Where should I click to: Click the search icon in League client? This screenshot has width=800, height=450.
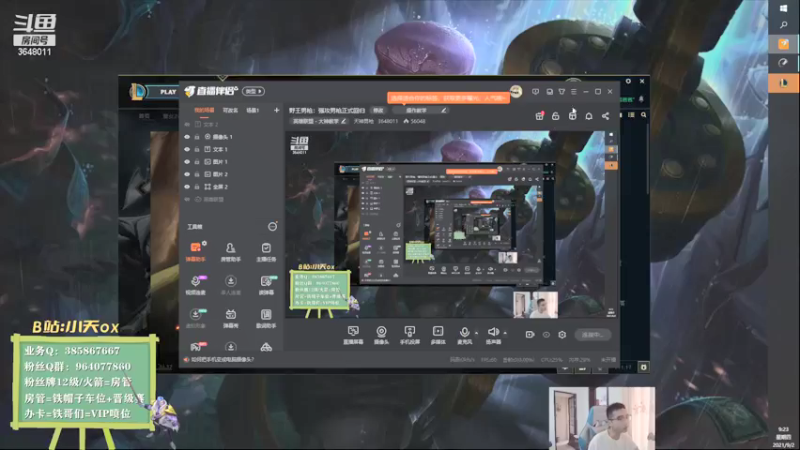click(x=644, y=115)
